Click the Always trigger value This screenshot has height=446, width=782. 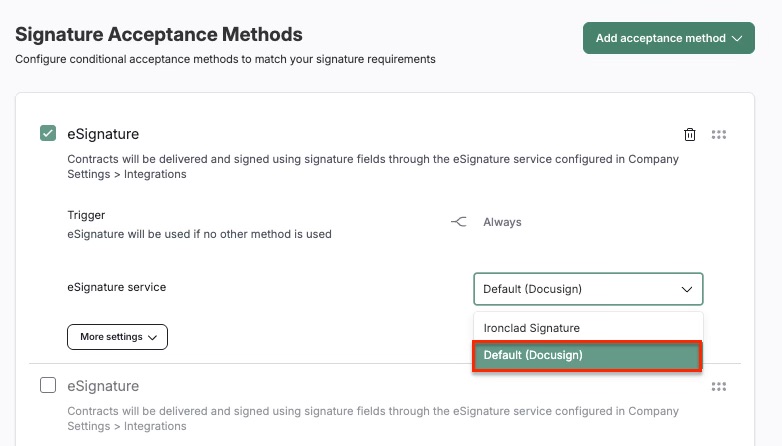pos(502,222)
